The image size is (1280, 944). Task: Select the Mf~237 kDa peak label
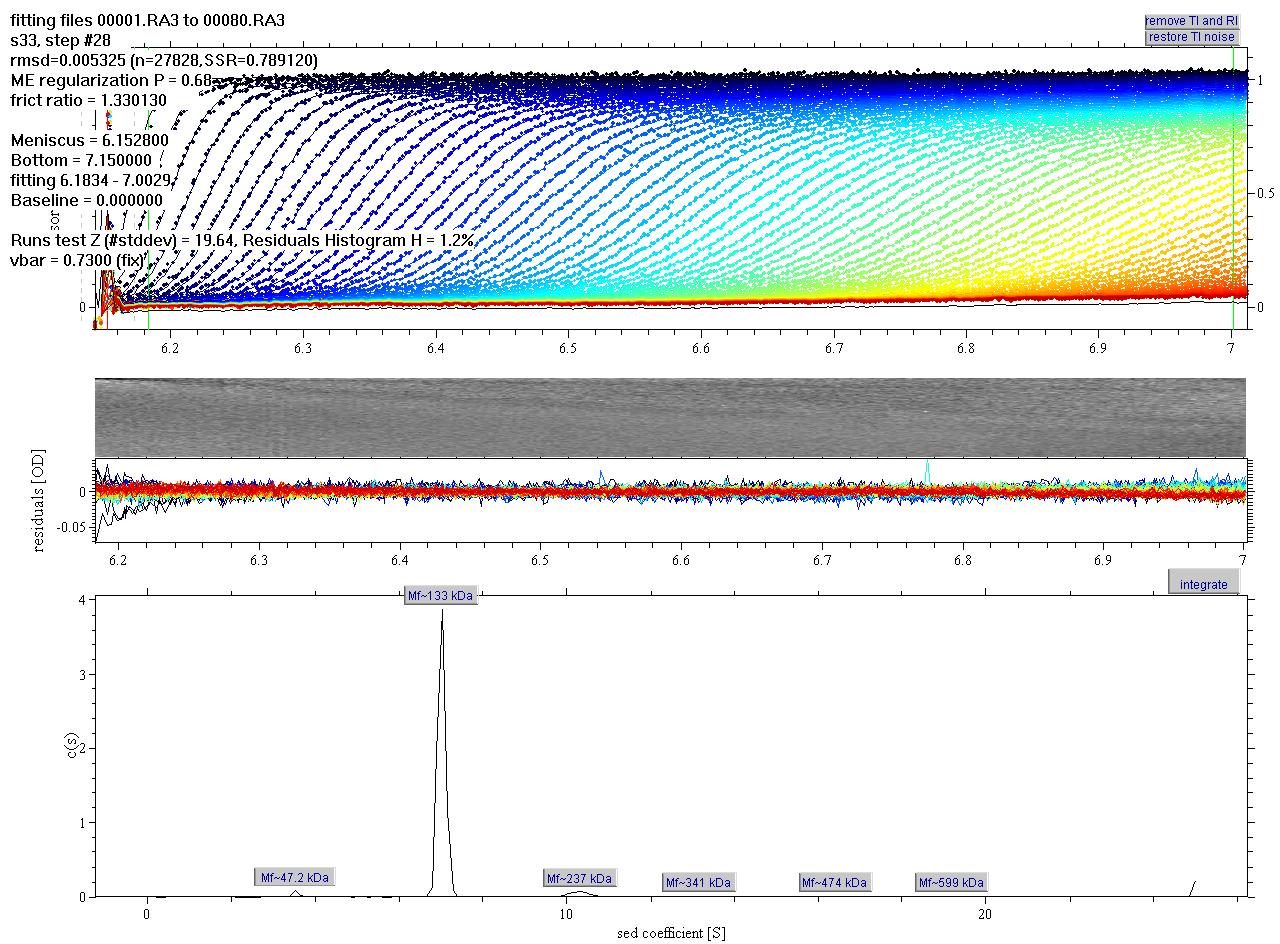(x=579, y=878)
